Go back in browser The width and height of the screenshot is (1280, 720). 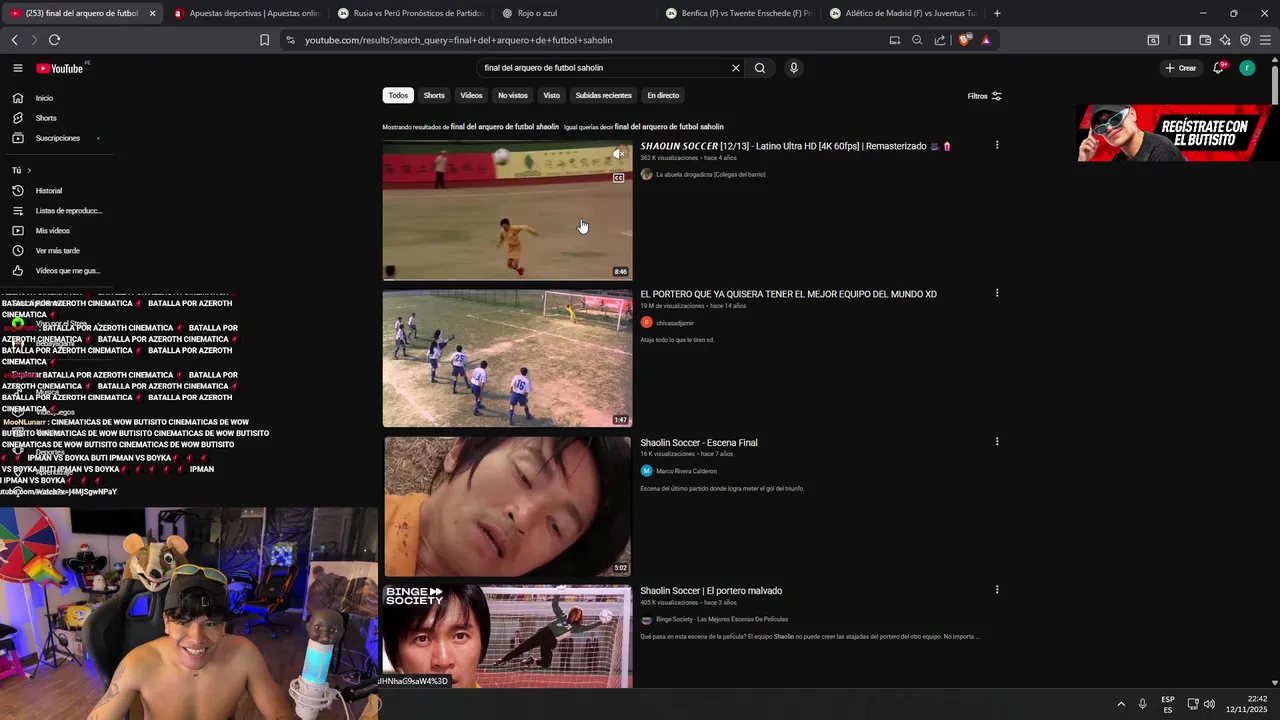(14, 40)
